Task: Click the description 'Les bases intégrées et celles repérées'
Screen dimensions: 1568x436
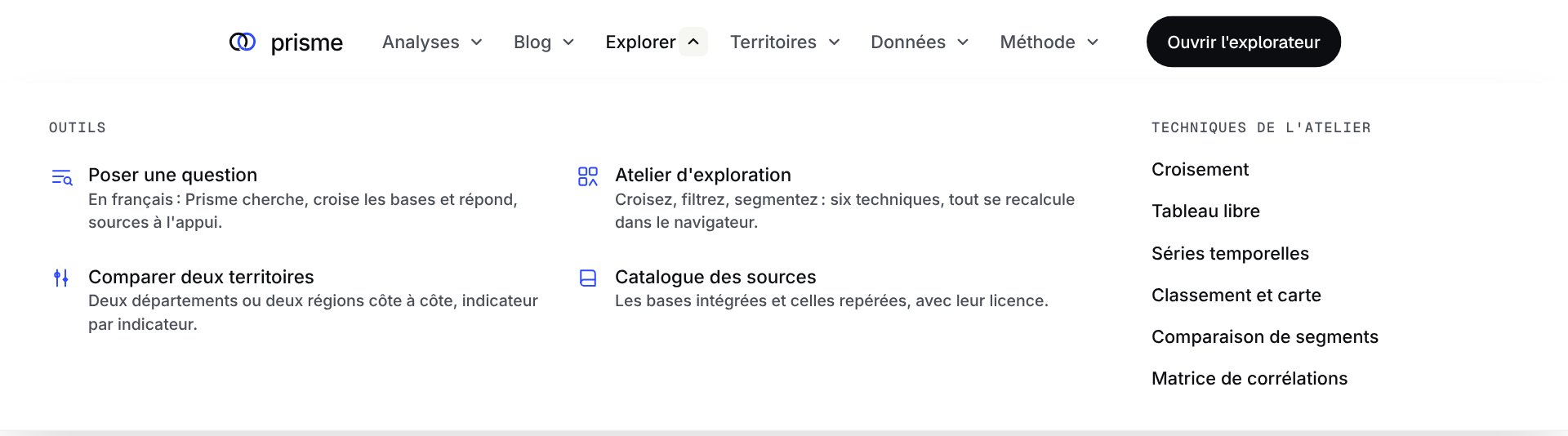Action: [831, 300]
